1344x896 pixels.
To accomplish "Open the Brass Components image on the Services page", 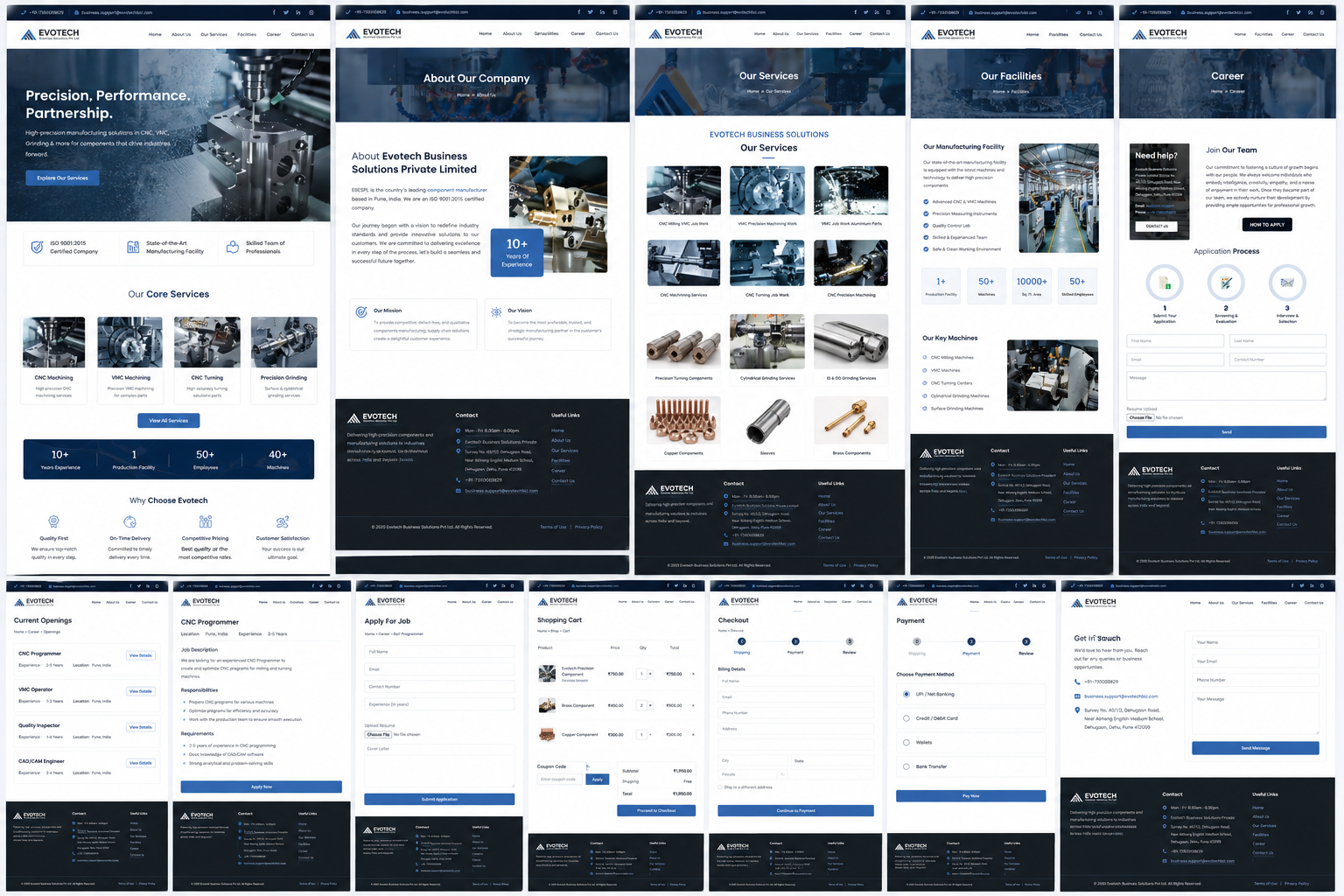I will [850, 421].
